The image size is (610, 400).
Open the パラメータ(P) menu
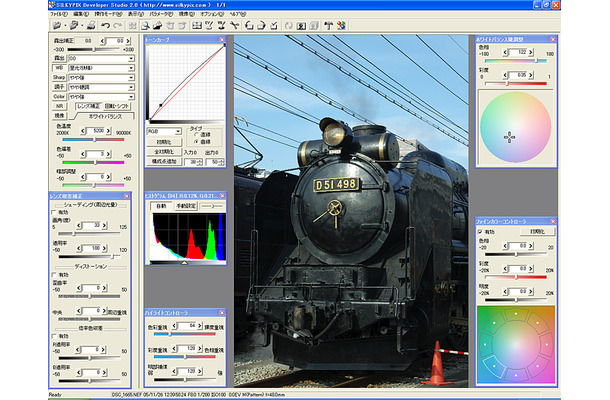[x=161, y=14]
